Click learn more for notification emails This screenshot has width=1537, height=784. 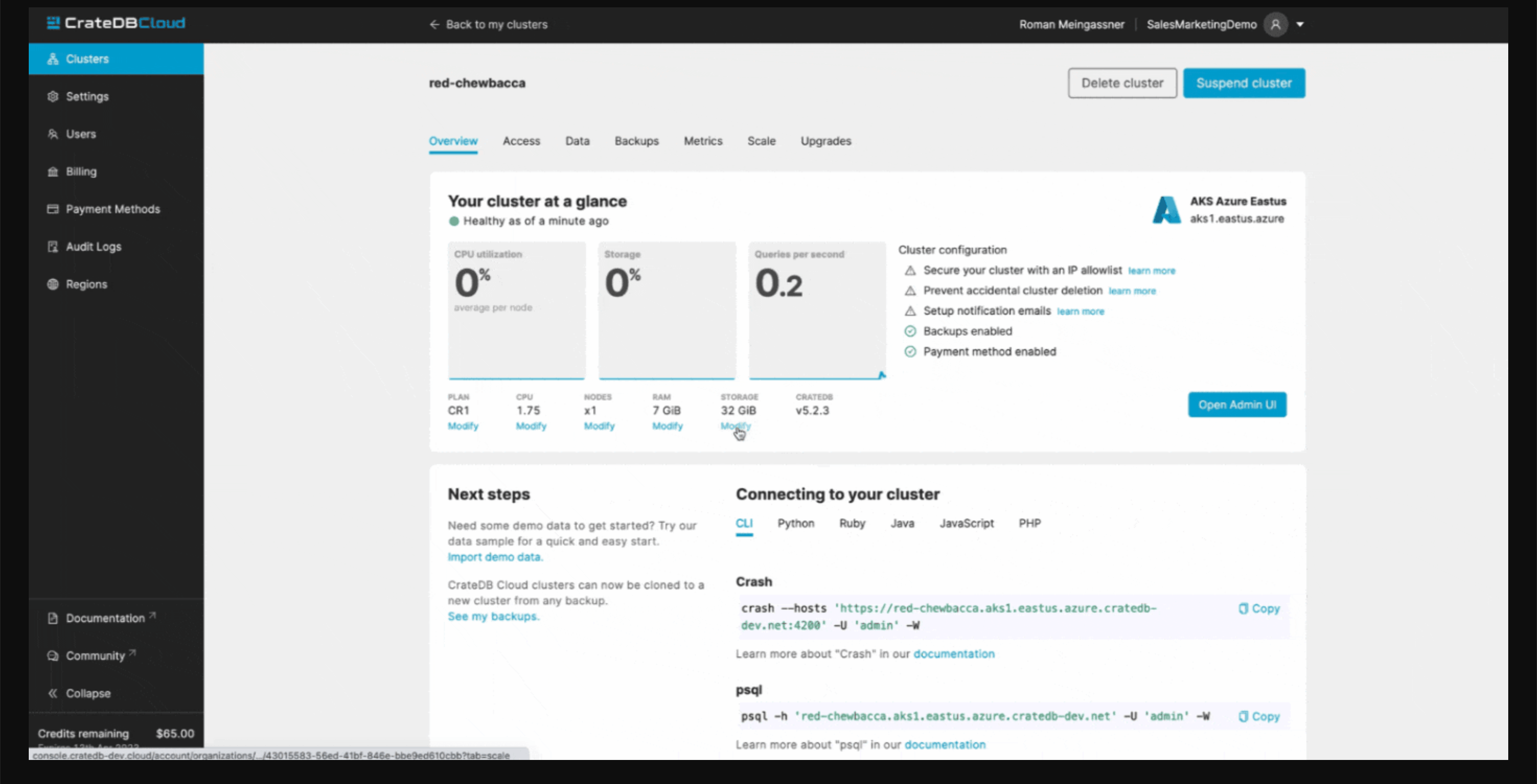point(1081,312)
